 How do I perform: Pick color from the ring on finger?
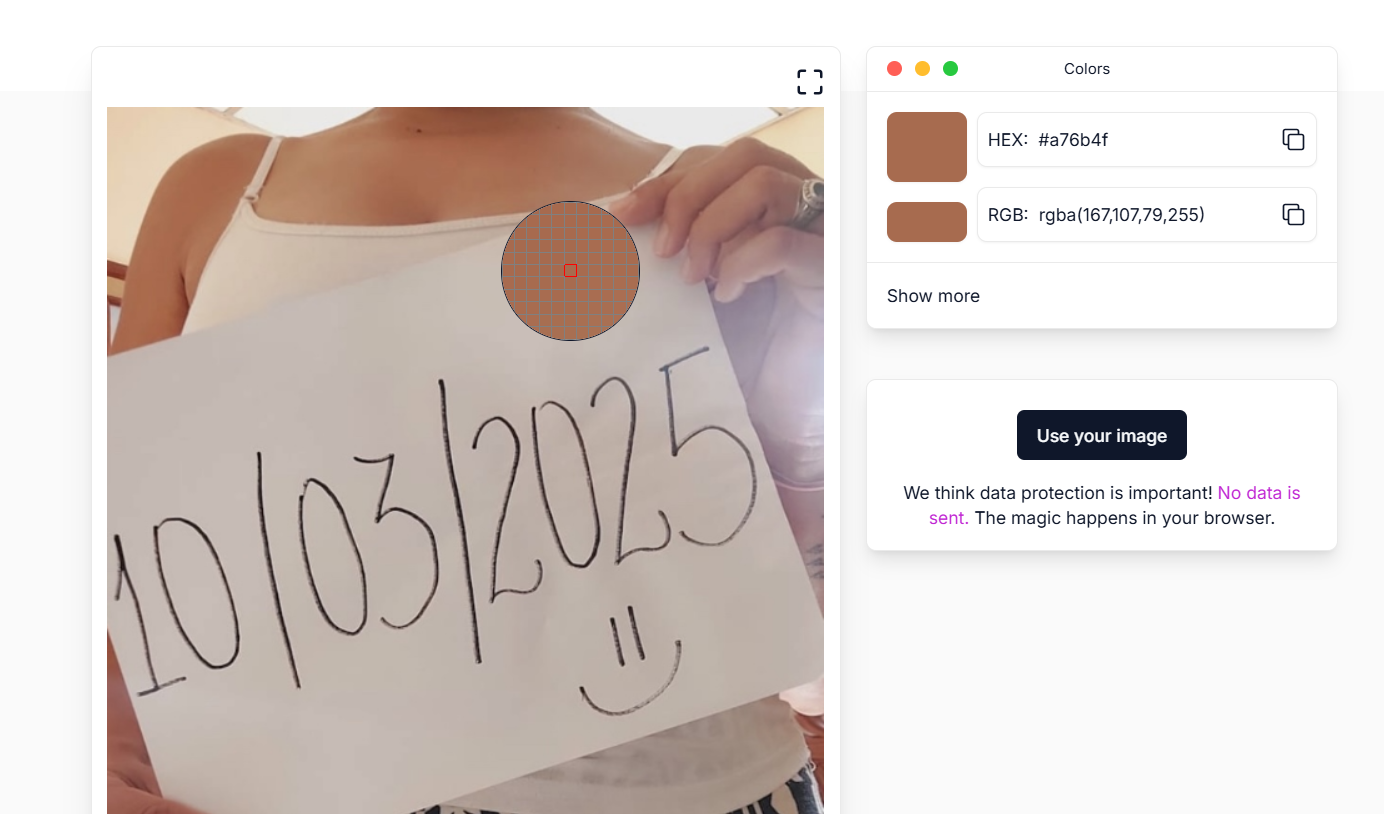[809, 200]
